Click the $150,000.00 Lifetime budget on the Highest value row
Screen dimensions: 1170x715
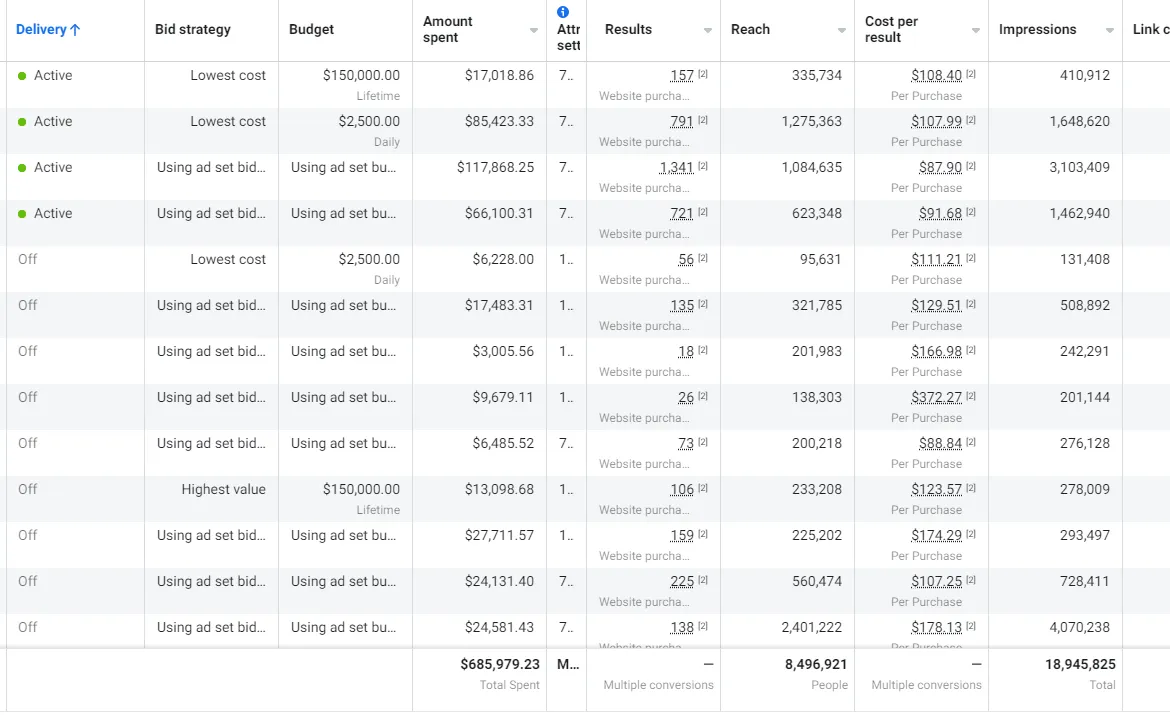click(361, 490)
